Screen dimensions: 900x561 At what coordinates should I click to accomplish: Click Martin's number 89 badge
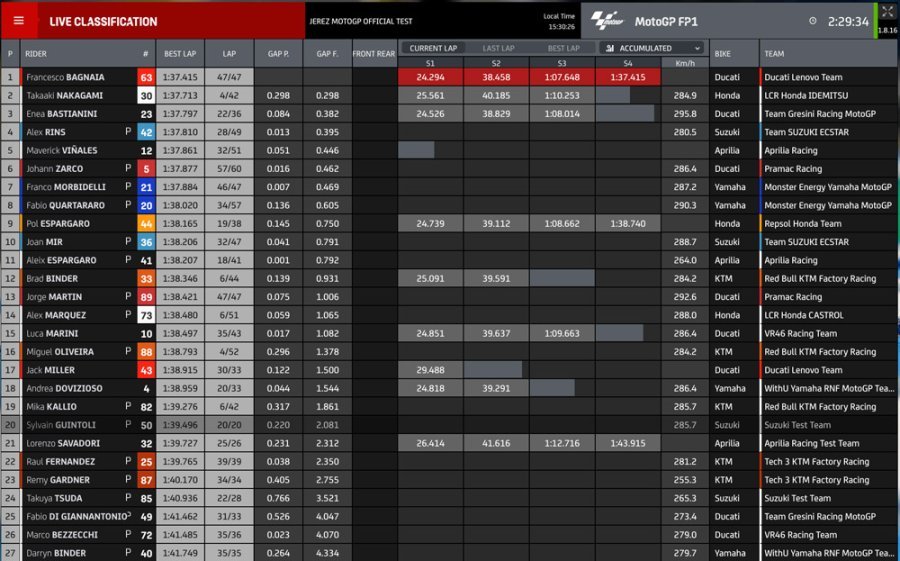(x=146, y=297)
